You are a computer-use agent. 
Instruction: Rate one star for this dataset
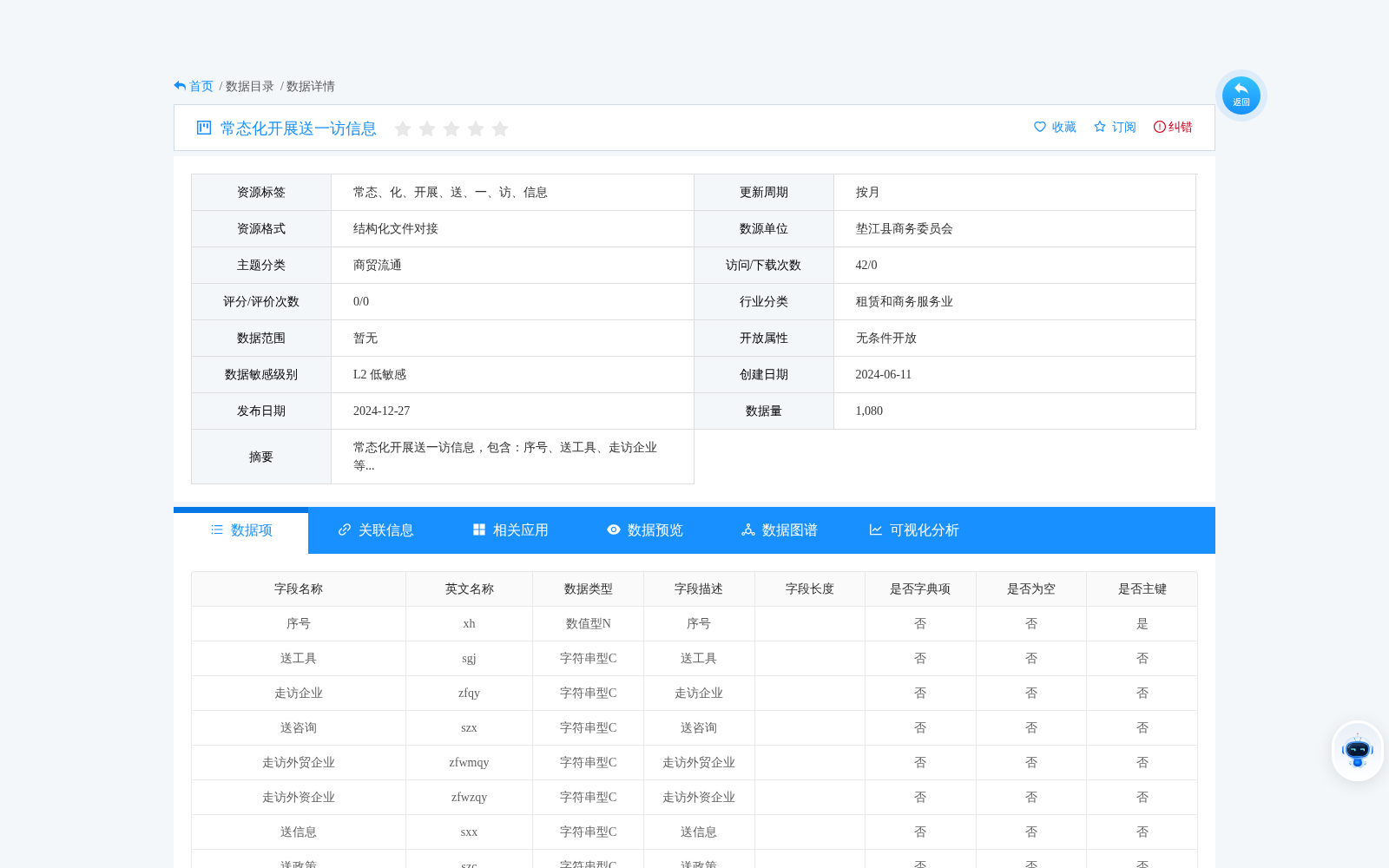point(403,128)
